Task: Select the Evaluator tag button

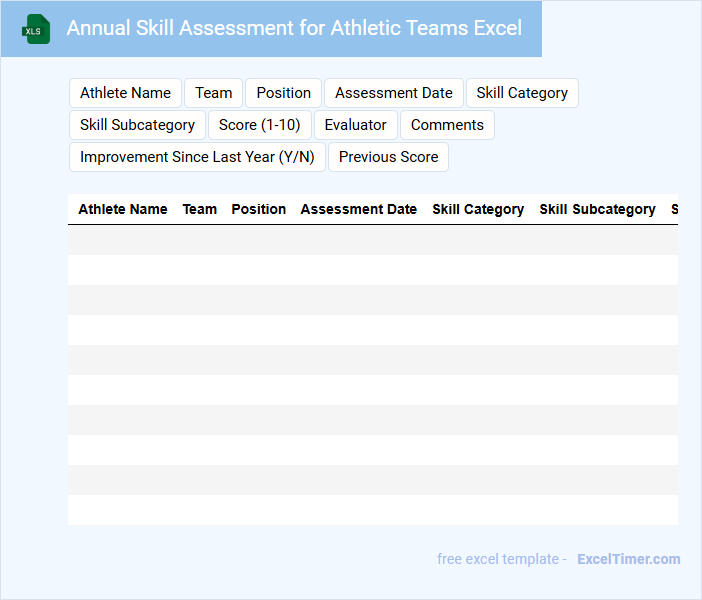Action: click(x=355, y=125)
